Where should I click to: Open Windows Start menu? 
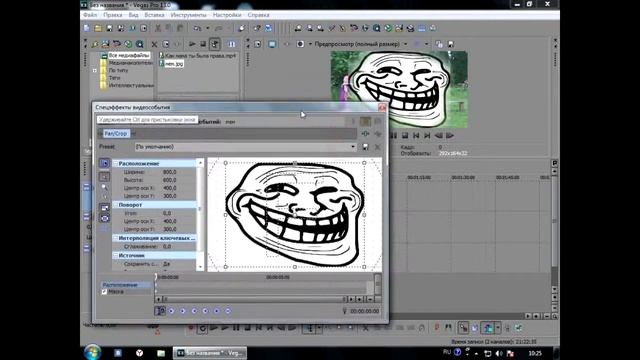point(93,352)
